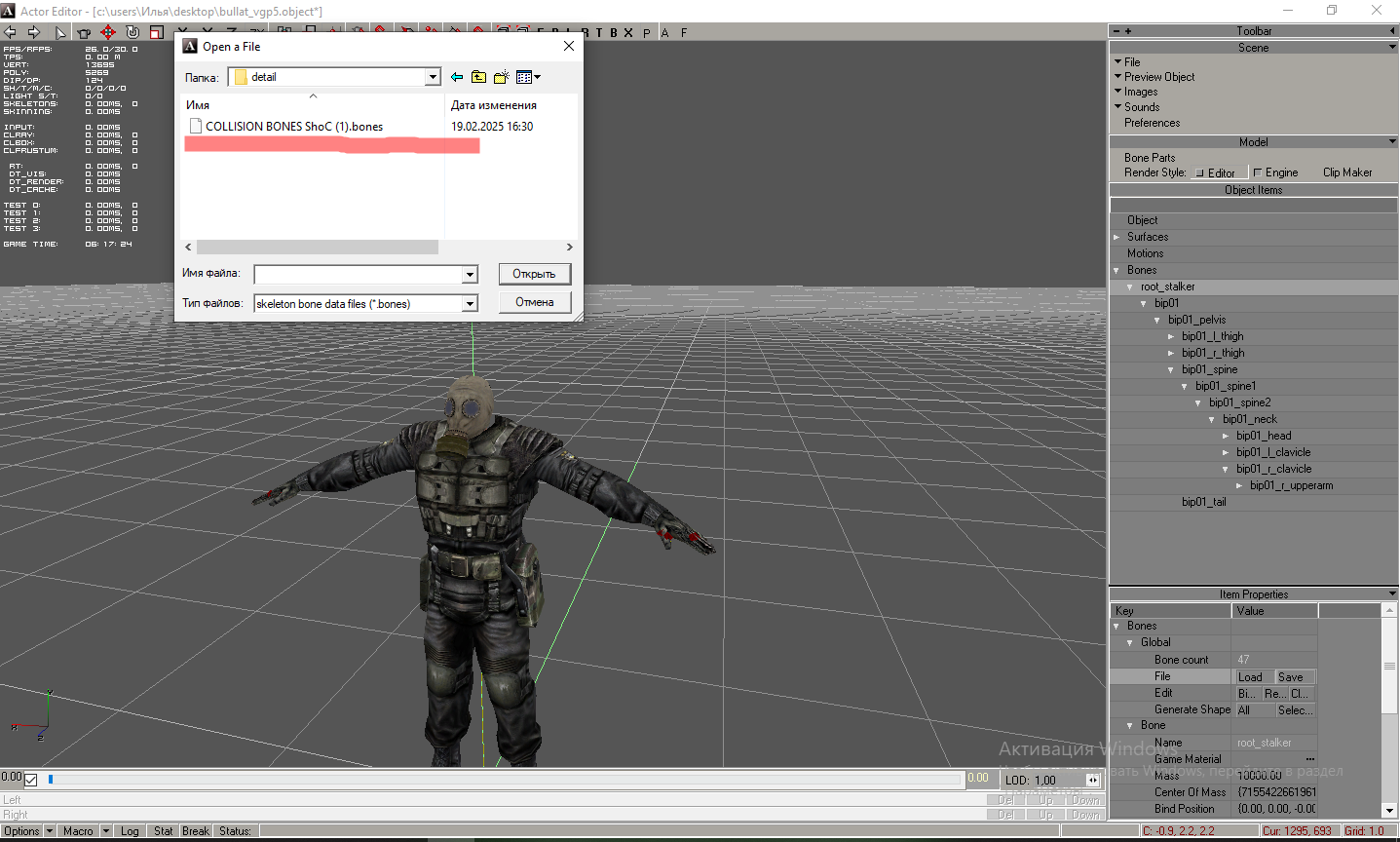Choose the teapot Add tool icon
1400x842 pixels.
84,32
